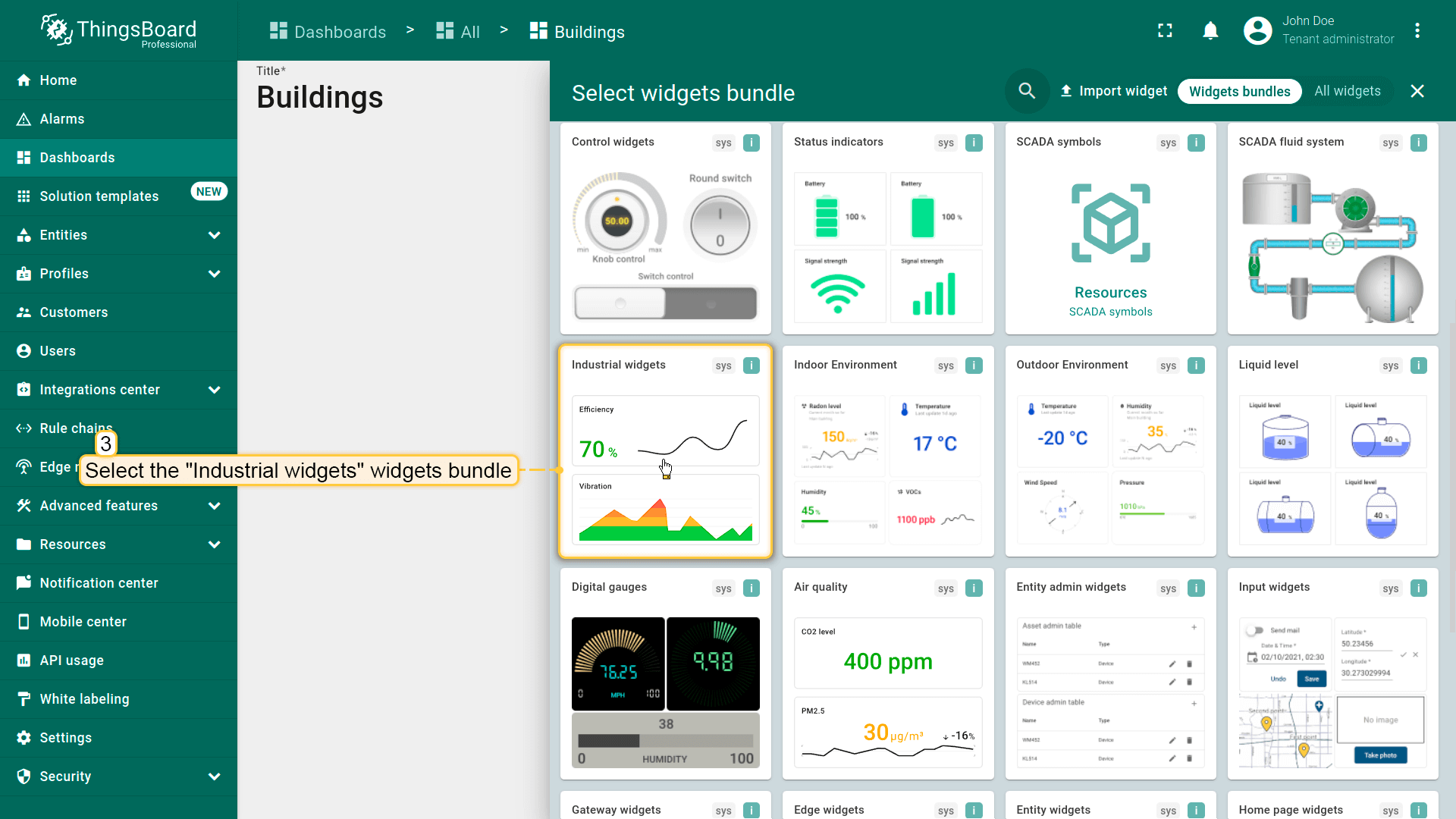This screenshot has height=819, width=1456.
Task: Open the notifications bell
Action: [1210, 31]
